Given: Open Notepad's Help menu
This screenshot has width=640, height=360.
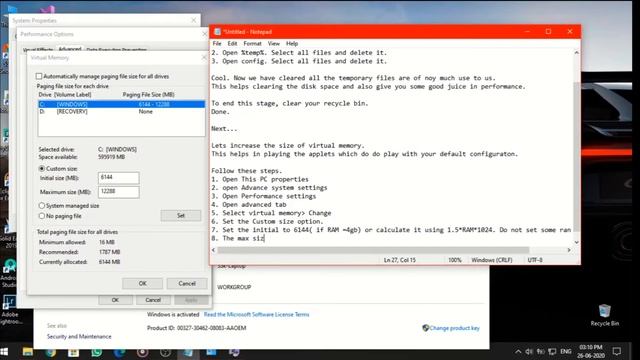Looking at the screenshot, I should [292, 43].
